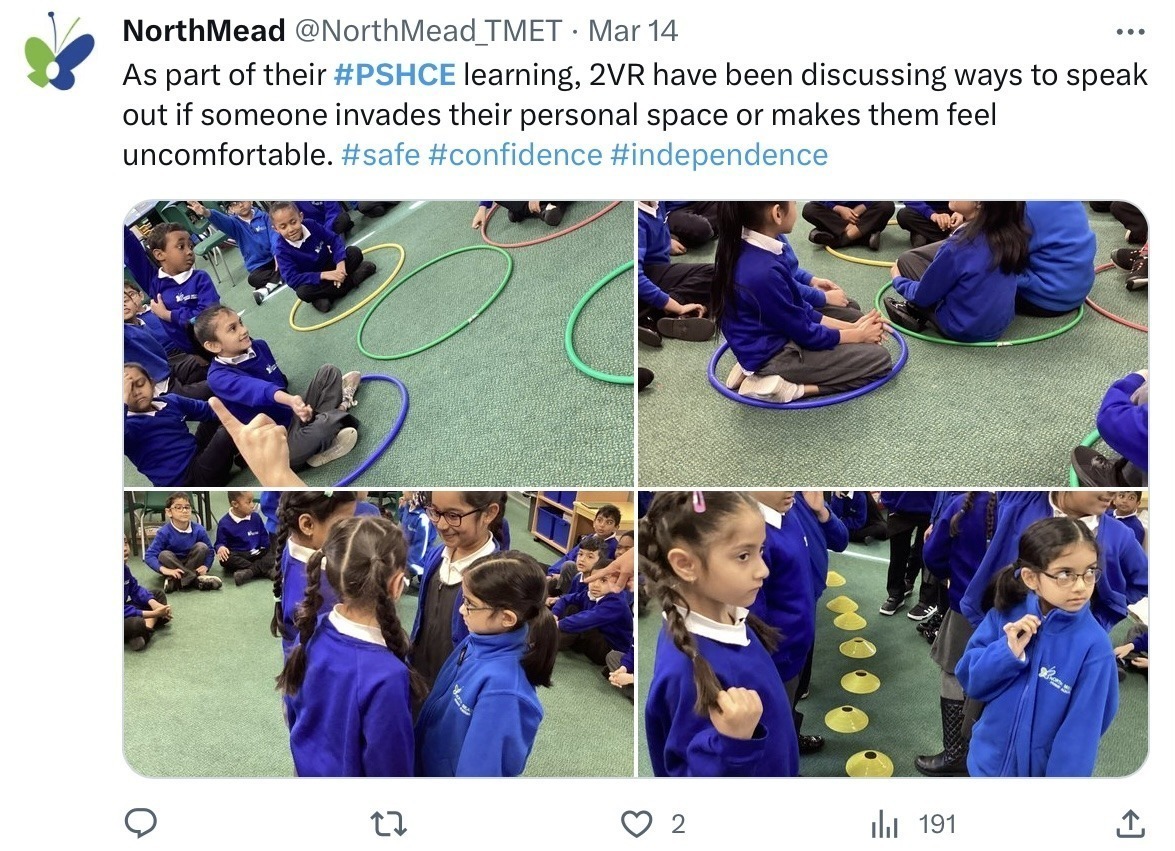Click the @NorthMead_TMET handle

(428, 31)
